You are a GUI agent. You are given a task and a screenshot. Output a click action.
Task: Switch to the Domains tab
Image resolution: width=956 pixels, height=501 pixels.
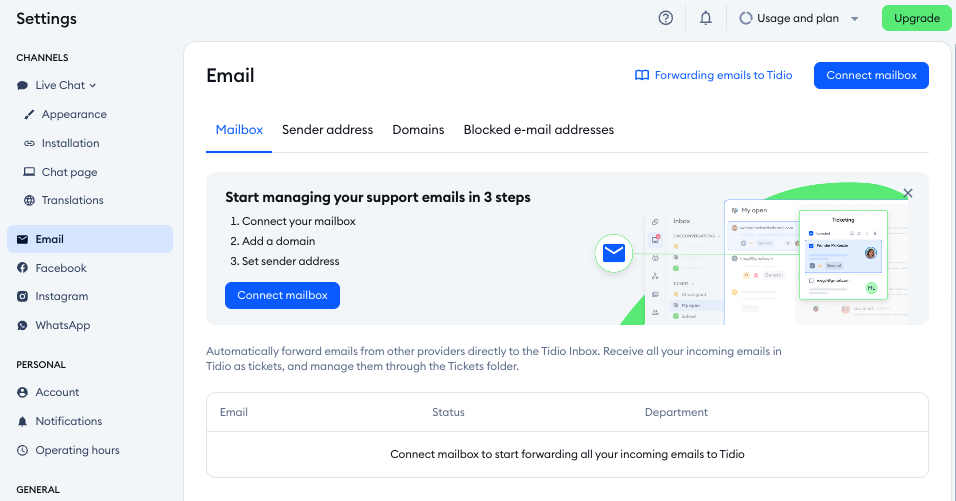click(x=418, y=130)
